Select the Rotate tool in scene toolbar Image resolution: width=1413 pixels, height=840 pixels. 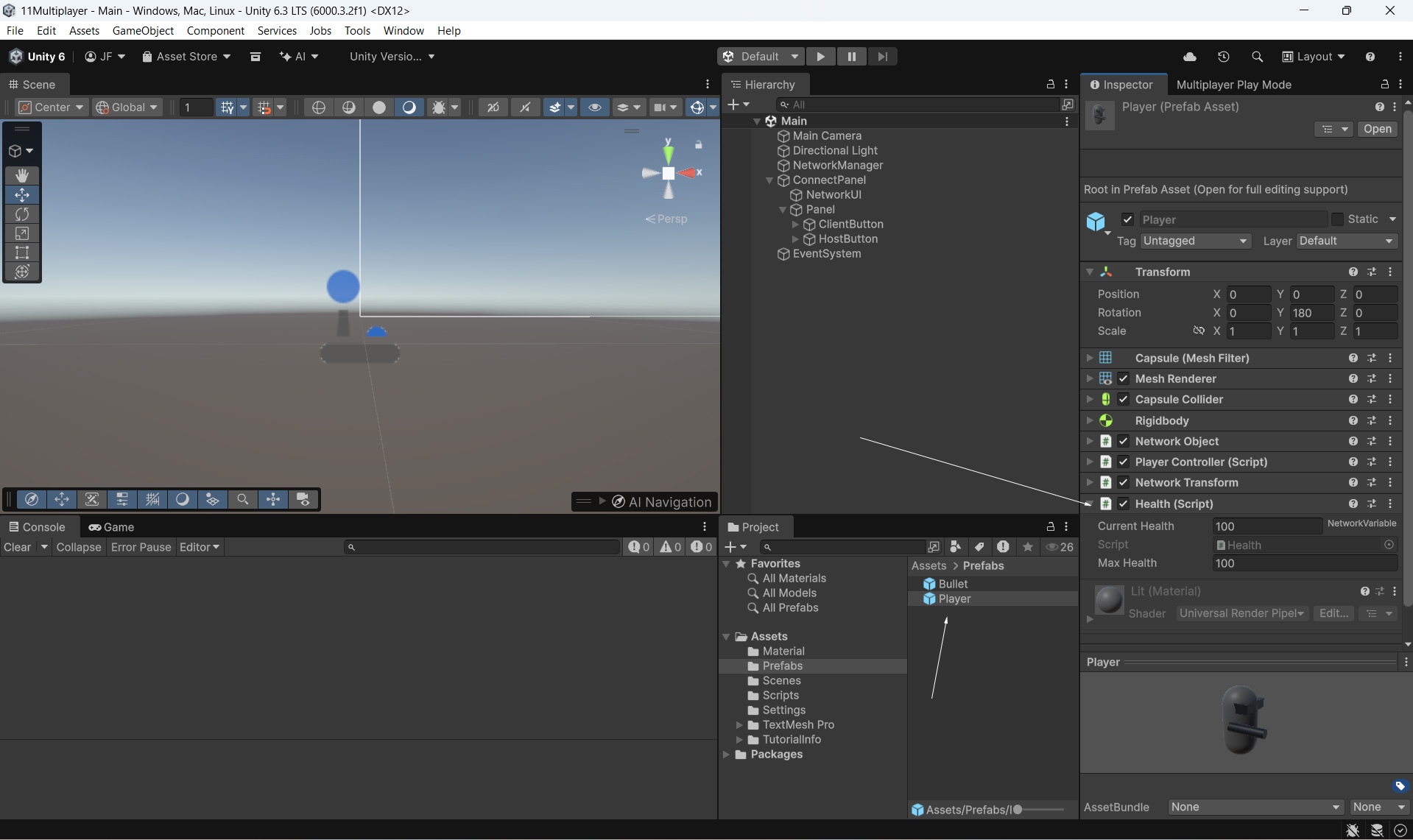tap(22, 214)
